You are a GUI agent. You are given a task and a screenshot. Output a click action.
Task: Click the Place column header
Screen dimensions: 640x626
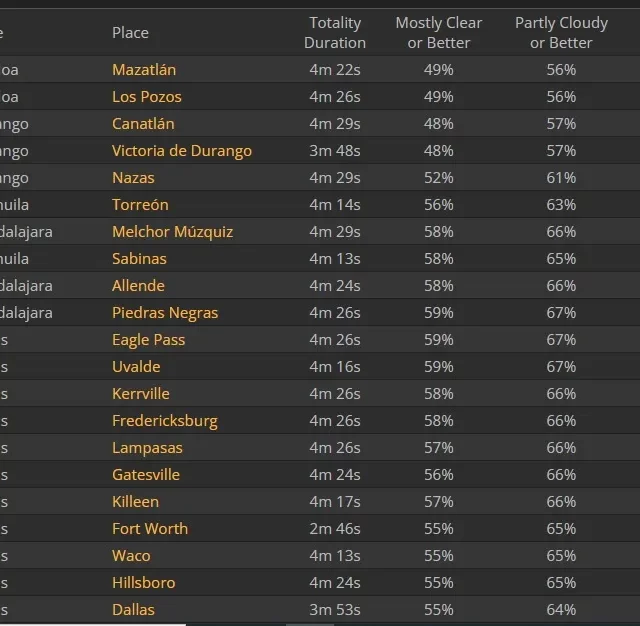click(x=131, y=33)
